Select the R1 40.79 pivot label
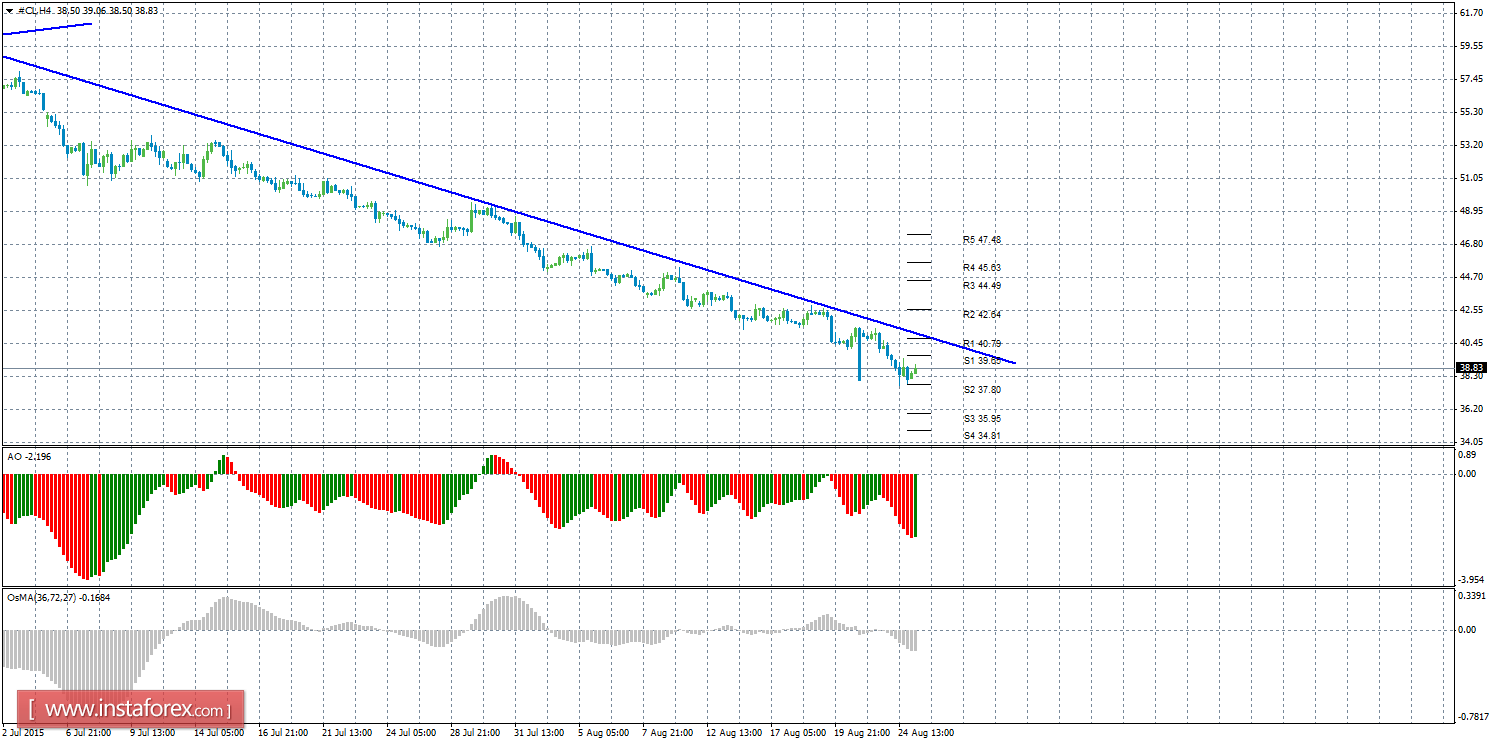 (982, 344)
